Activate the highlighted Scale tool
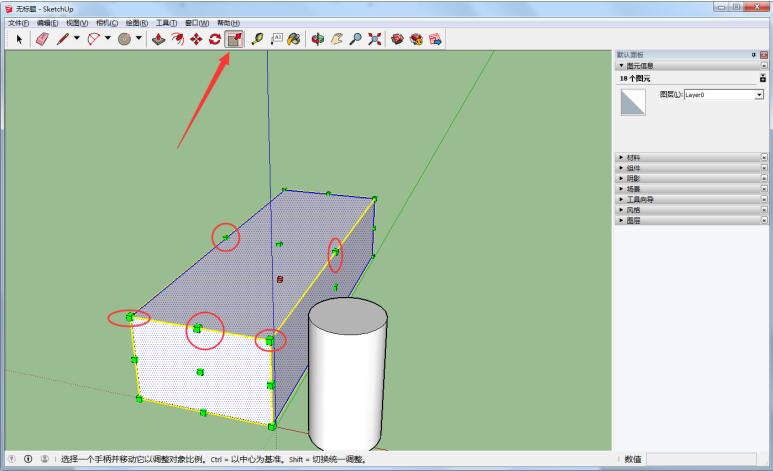This screenshot has width=773, height=471. (234, 39)
